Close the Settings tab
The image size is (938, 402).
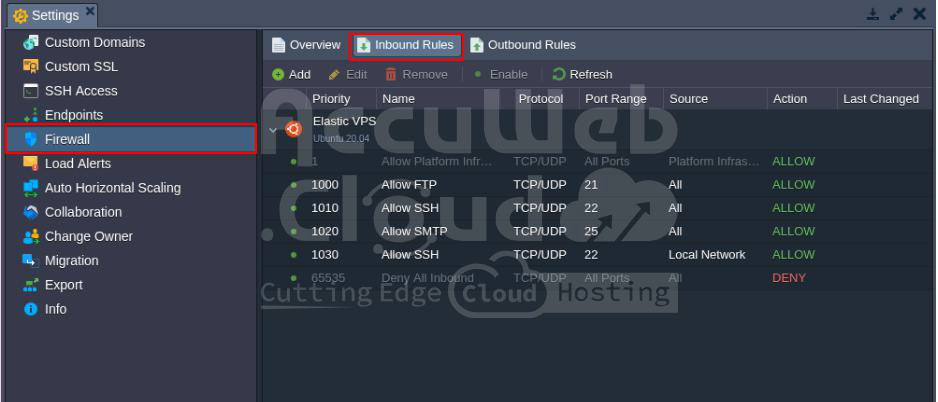point(90,12)
